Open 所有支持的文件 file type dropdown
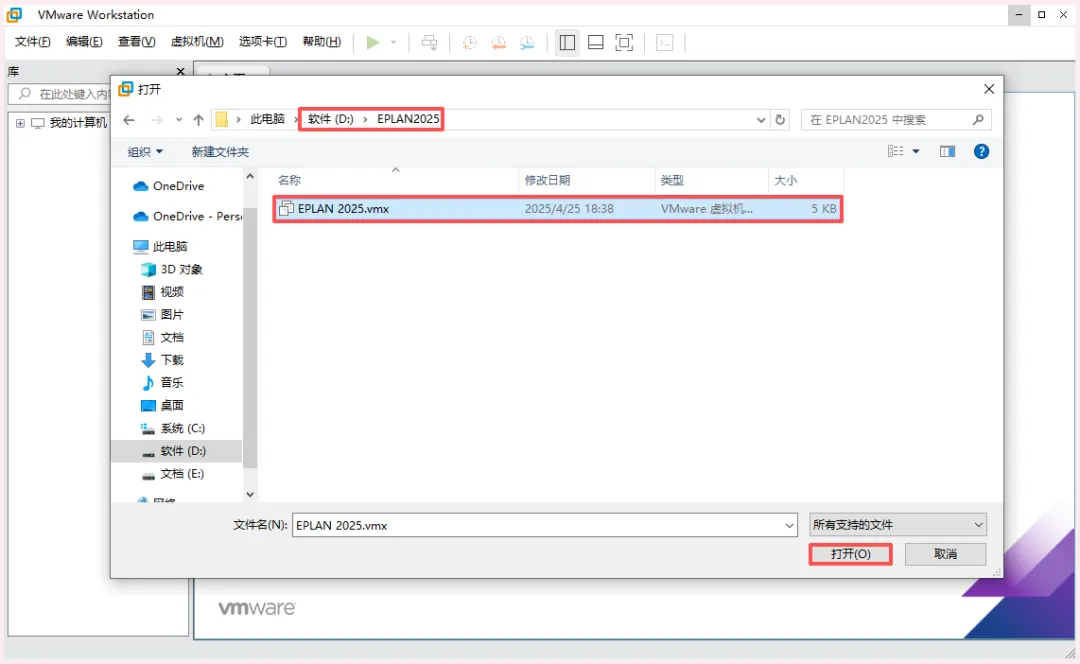The image size is (1080, 664). click(898, 525)
